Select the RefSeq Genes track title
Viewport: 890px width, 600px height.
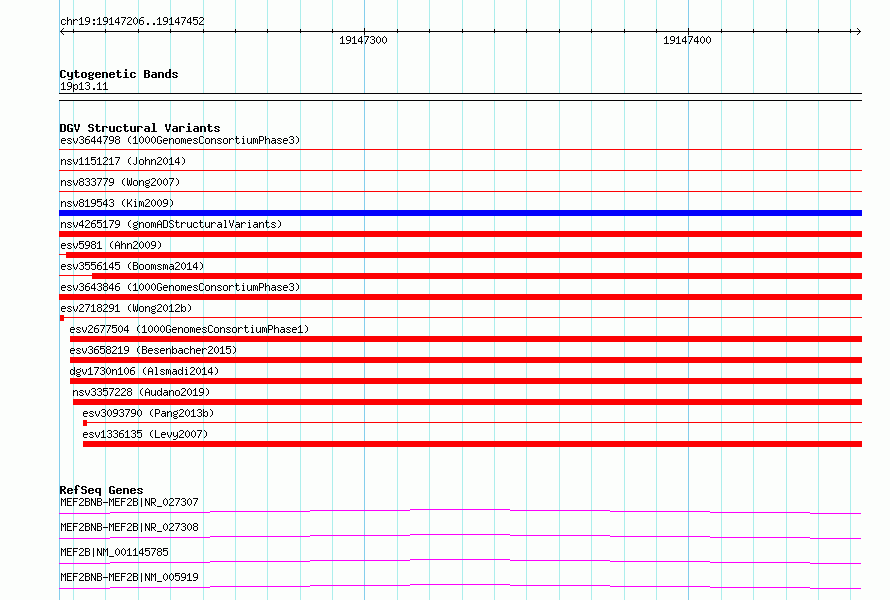click(x=102, y=490)
